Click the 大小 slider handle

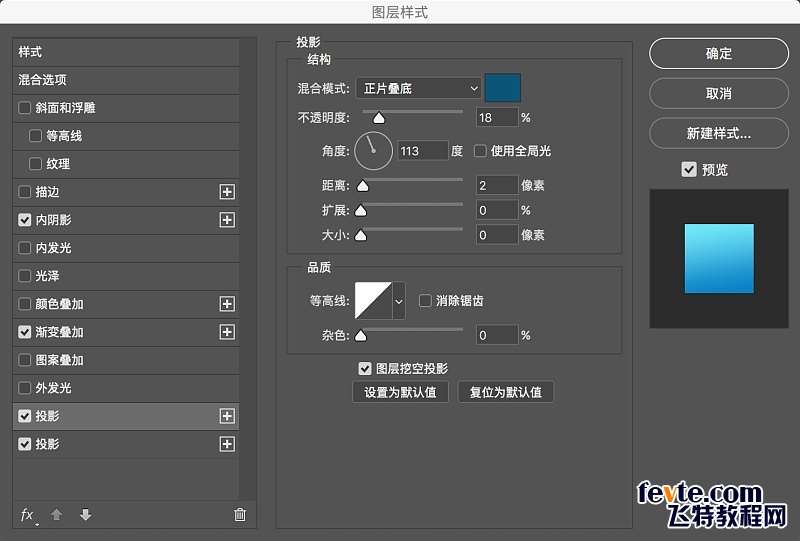[x=361, y=235]
